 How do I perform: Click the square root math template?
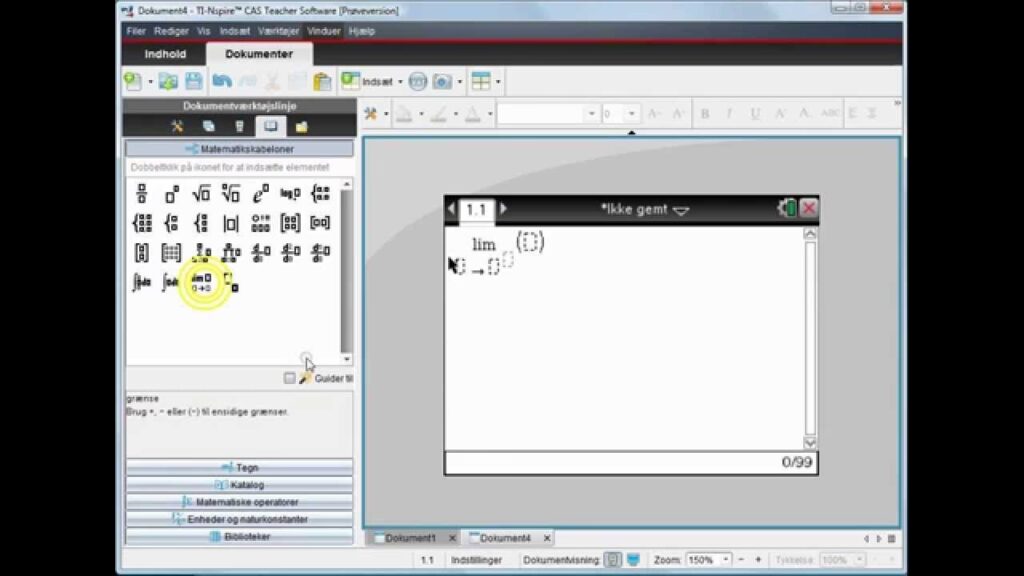[201, 194]
